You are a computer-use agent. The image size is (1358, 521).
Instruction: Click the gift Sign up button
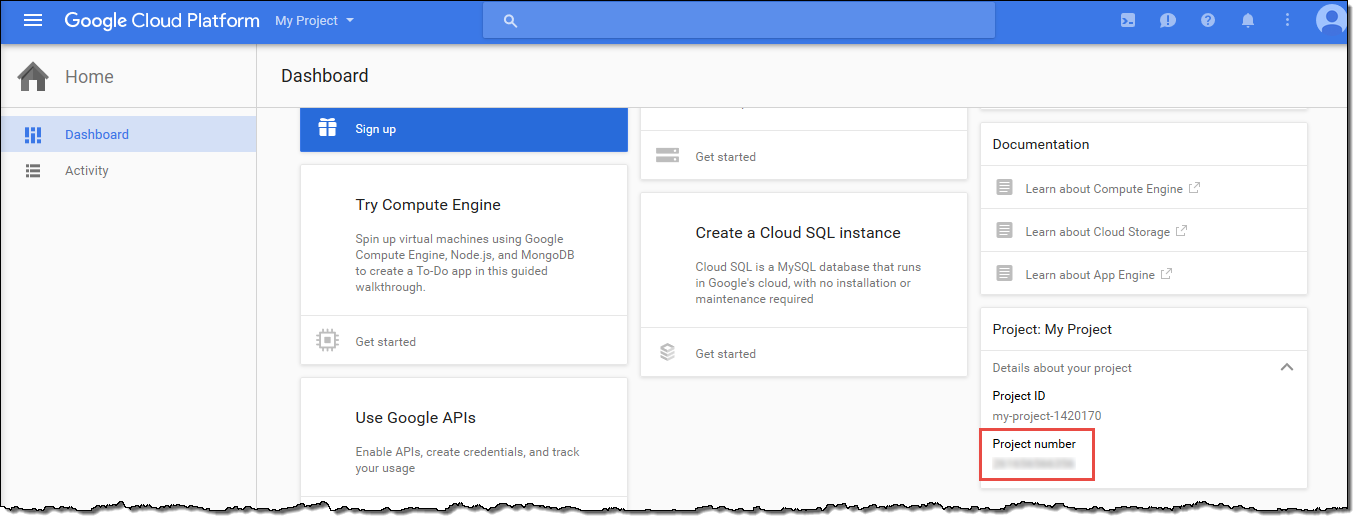(x=464, y=129)
